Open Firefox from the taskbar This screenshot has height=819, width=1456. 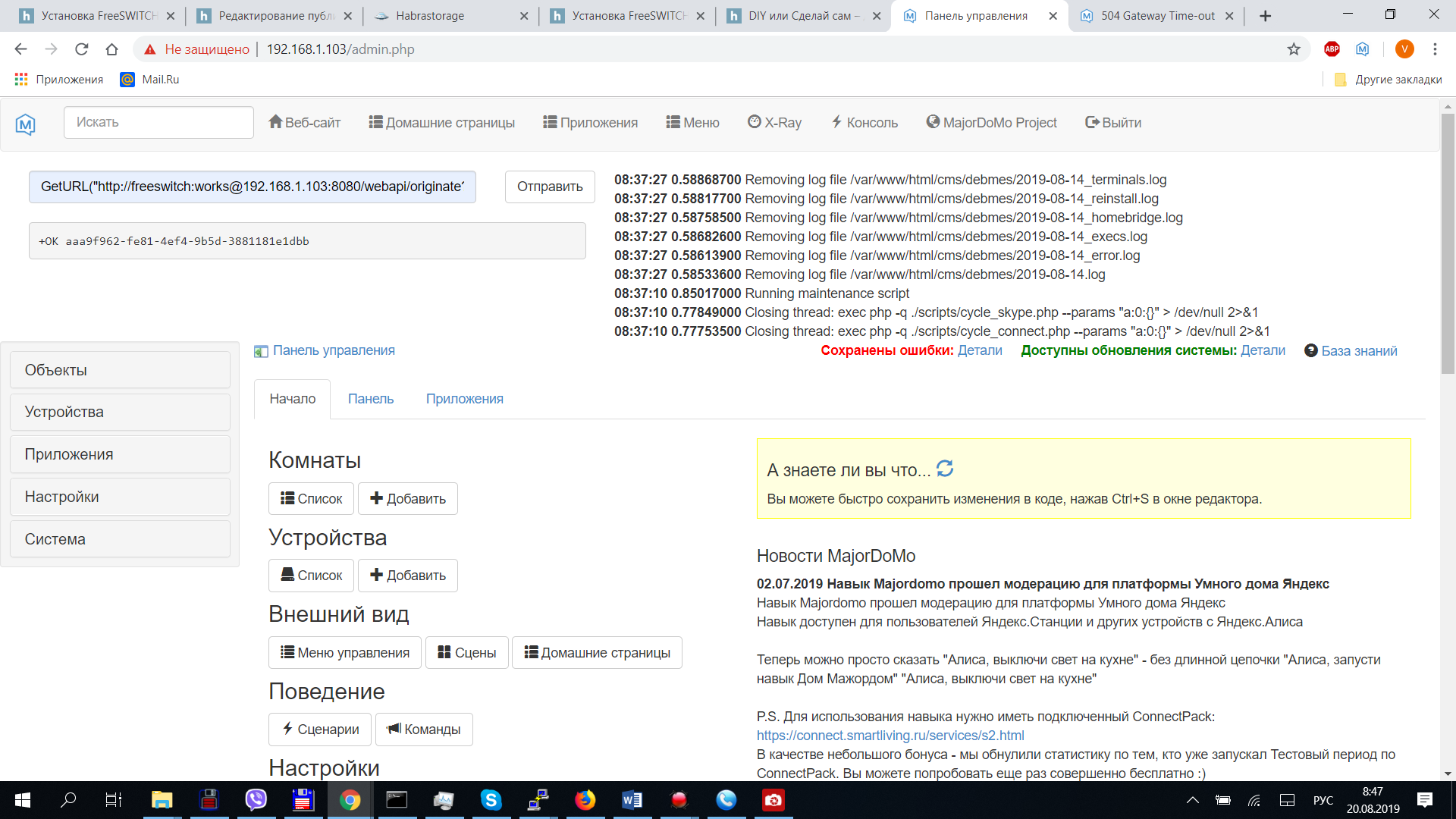(x=585, y=800)
